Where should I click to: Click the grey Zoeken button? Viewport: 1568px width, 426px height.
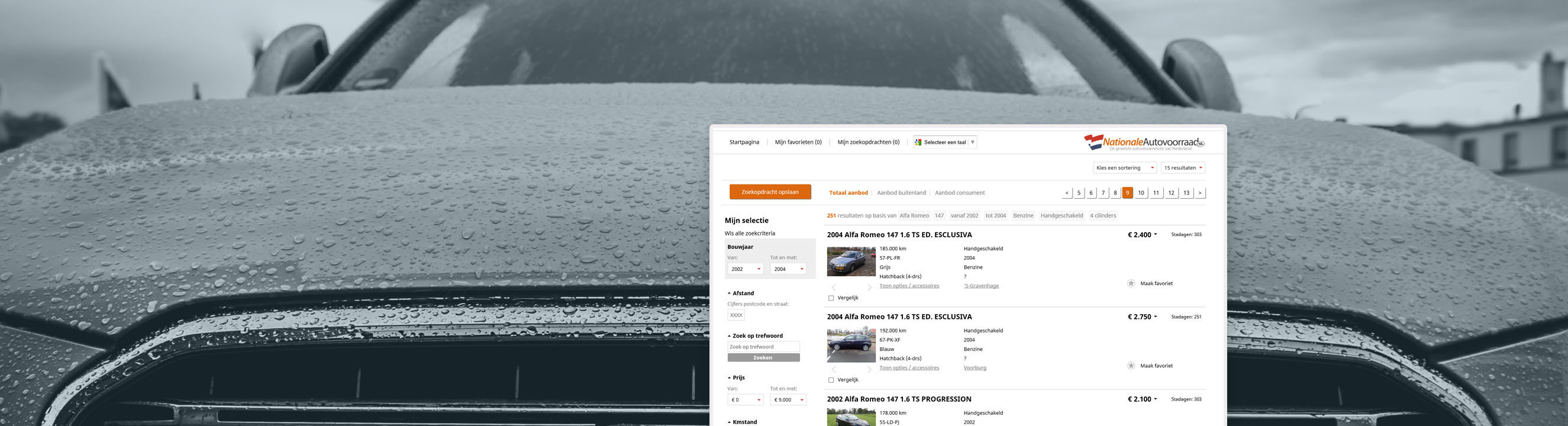coord(763,358)
